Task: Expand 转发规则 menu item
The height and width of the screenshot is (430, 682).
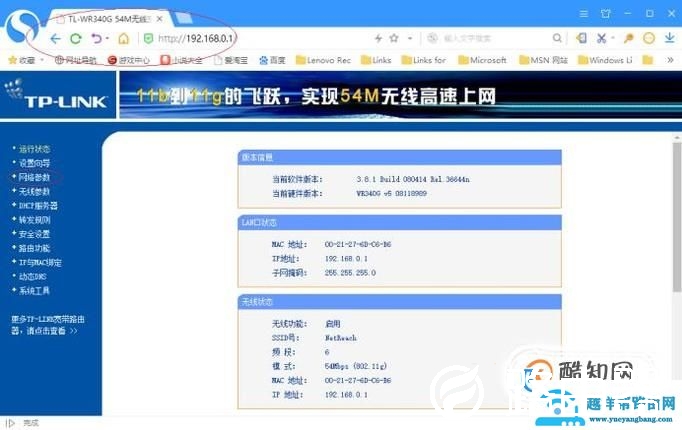Action: (x=34, y=220)
